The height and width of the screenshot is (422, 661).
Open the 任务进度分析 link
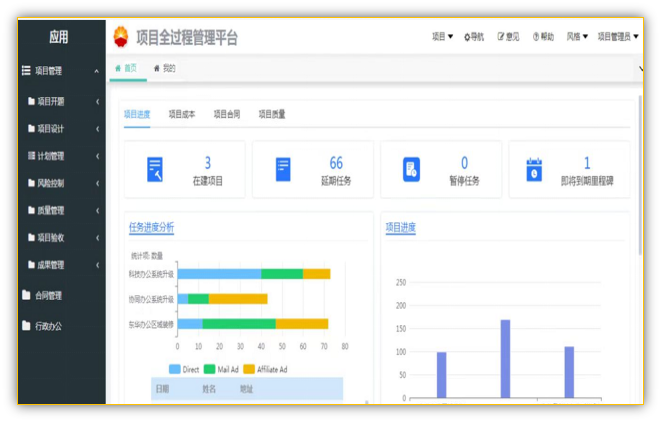[x=151, y=228]
